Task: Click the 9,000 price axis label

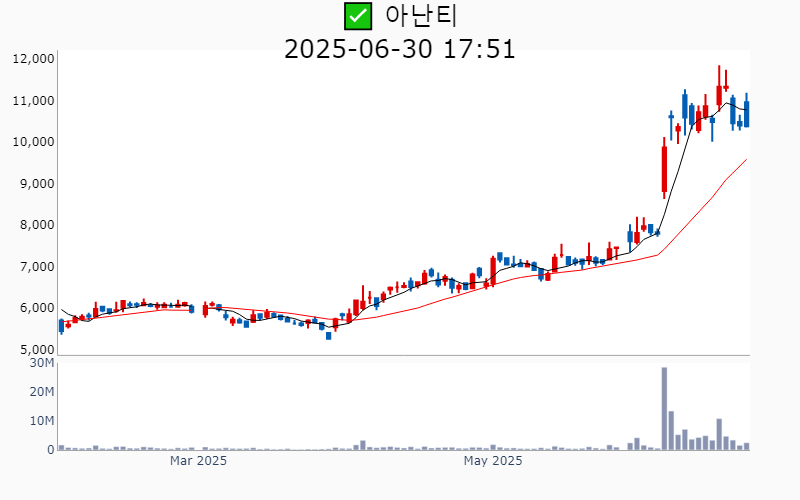Action: click(37, 184)
